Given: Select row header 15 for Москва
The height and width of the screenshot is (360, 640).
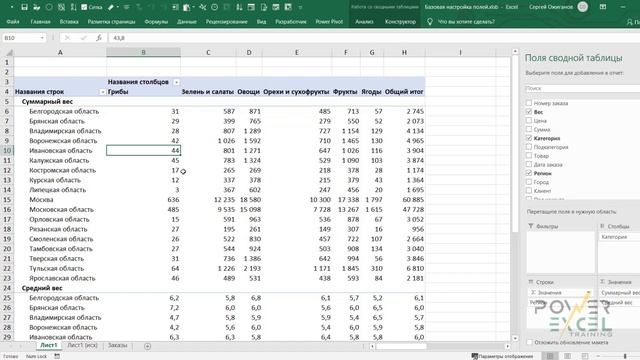Looking at the screenshot, I should (x=7, y=200).
